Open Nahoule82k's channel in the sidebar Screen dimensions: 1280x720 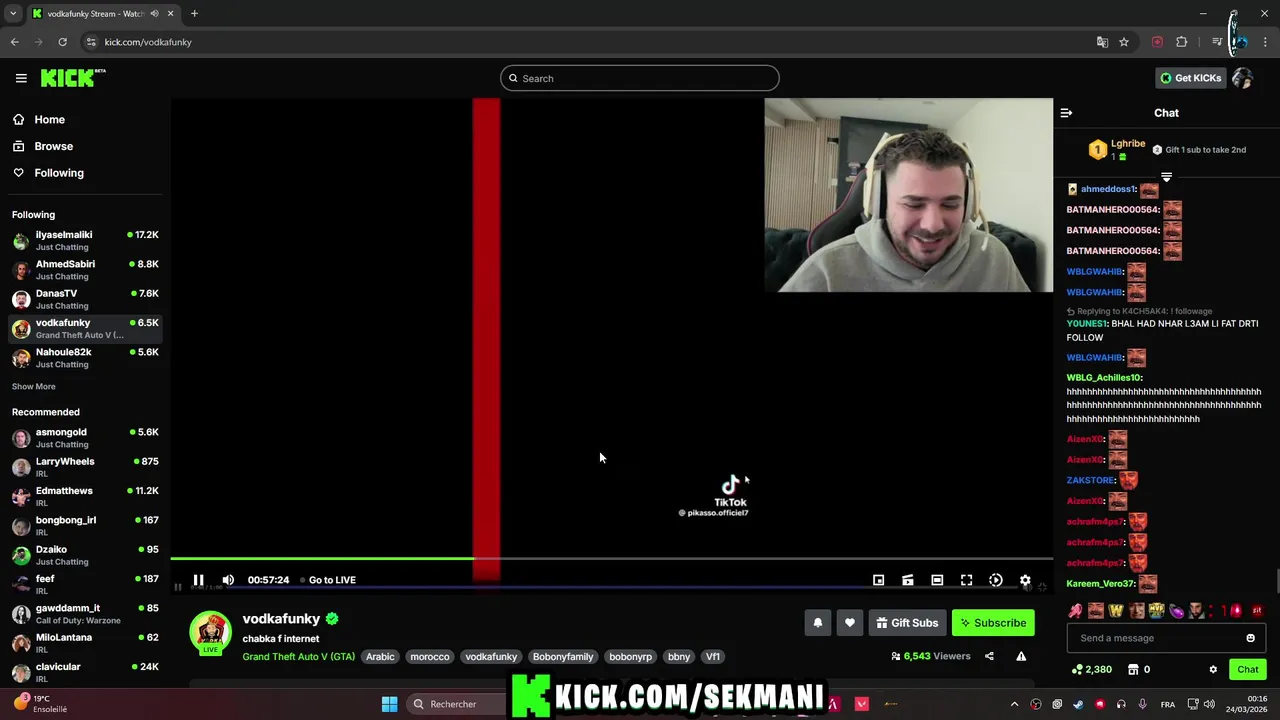click(x=85, y=358)
